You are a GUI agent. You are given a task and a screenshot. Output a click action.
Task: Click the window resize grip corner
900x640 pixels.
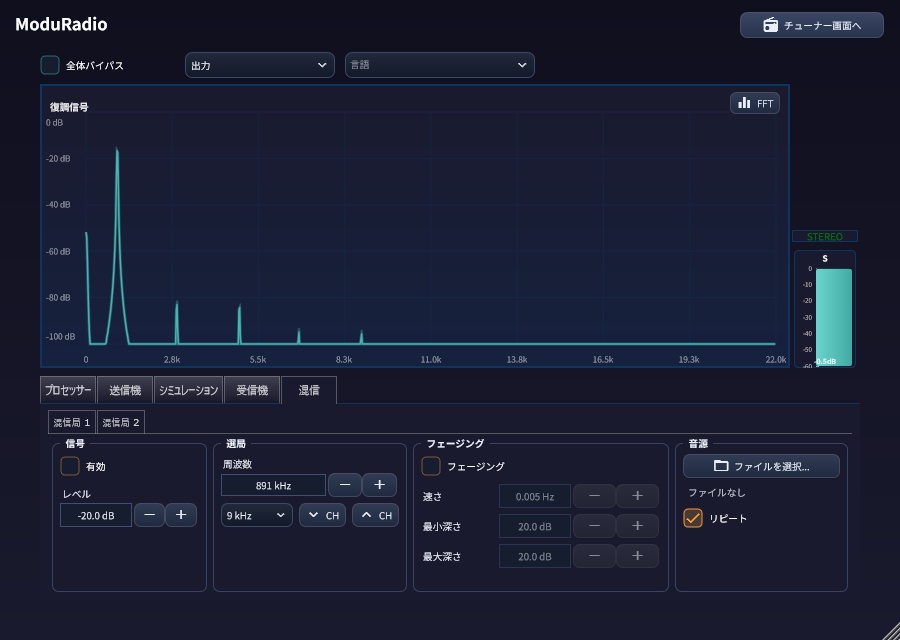point(891,631)
